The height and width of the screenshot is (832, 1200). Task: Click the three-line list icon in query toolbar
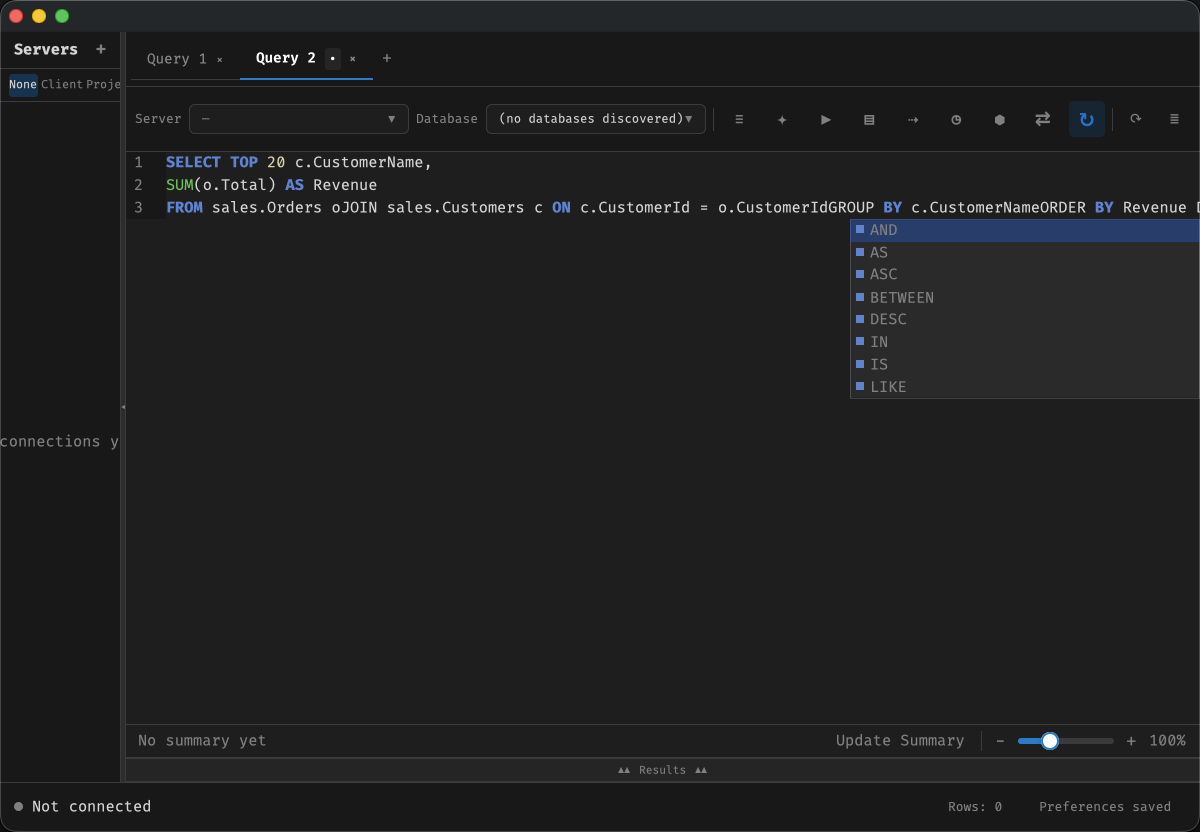(x=739, y=119)
